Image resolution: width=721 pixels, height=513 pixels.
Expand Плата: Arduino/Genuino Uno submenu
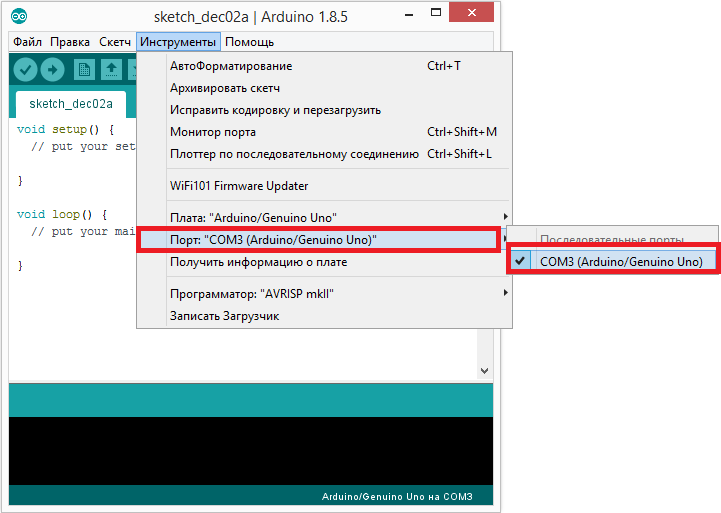point(325,217)
